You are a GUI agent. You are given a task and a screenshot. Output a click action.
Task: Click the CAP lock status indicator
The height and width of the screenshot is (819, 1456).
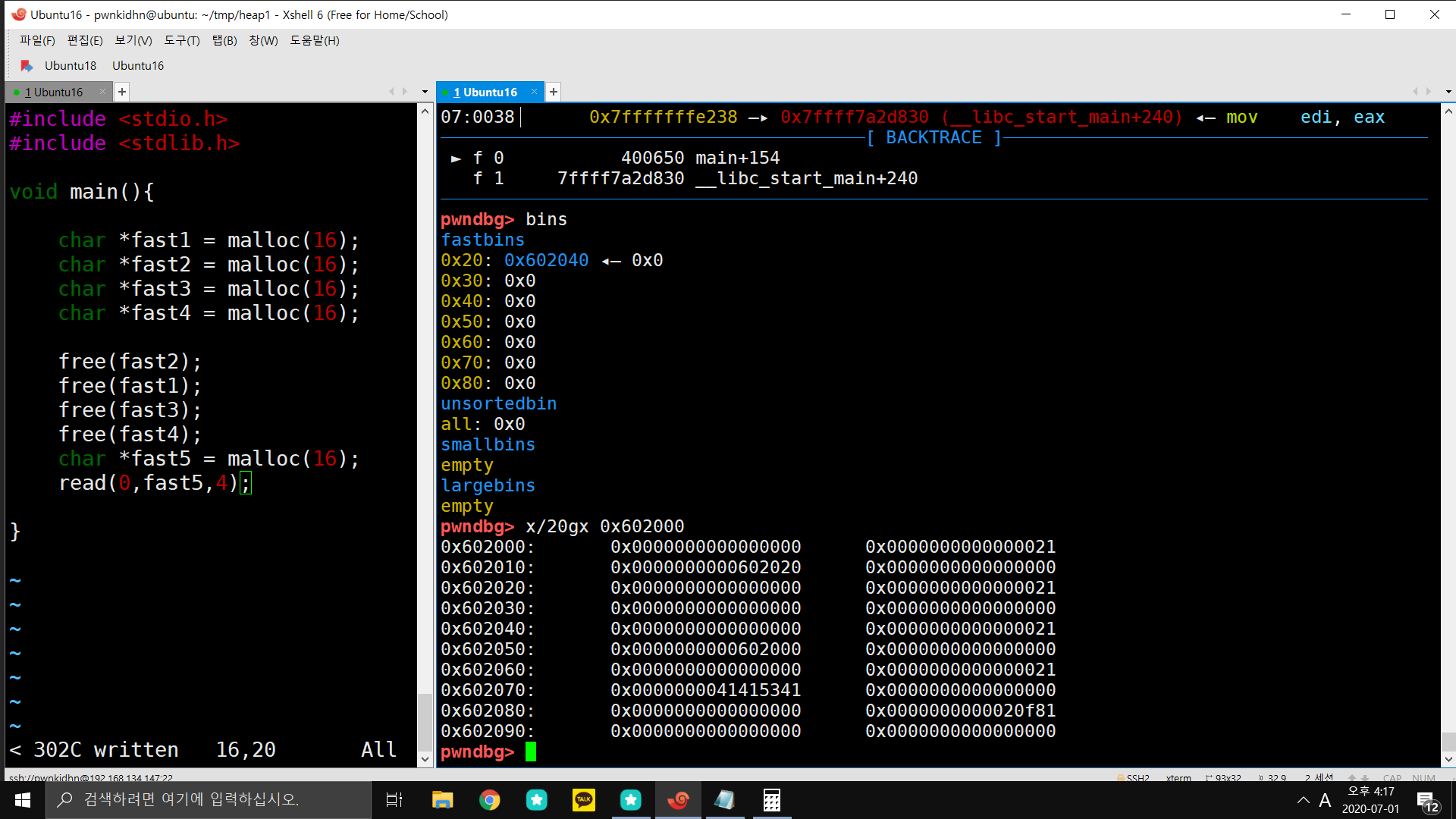point(1392,778)
